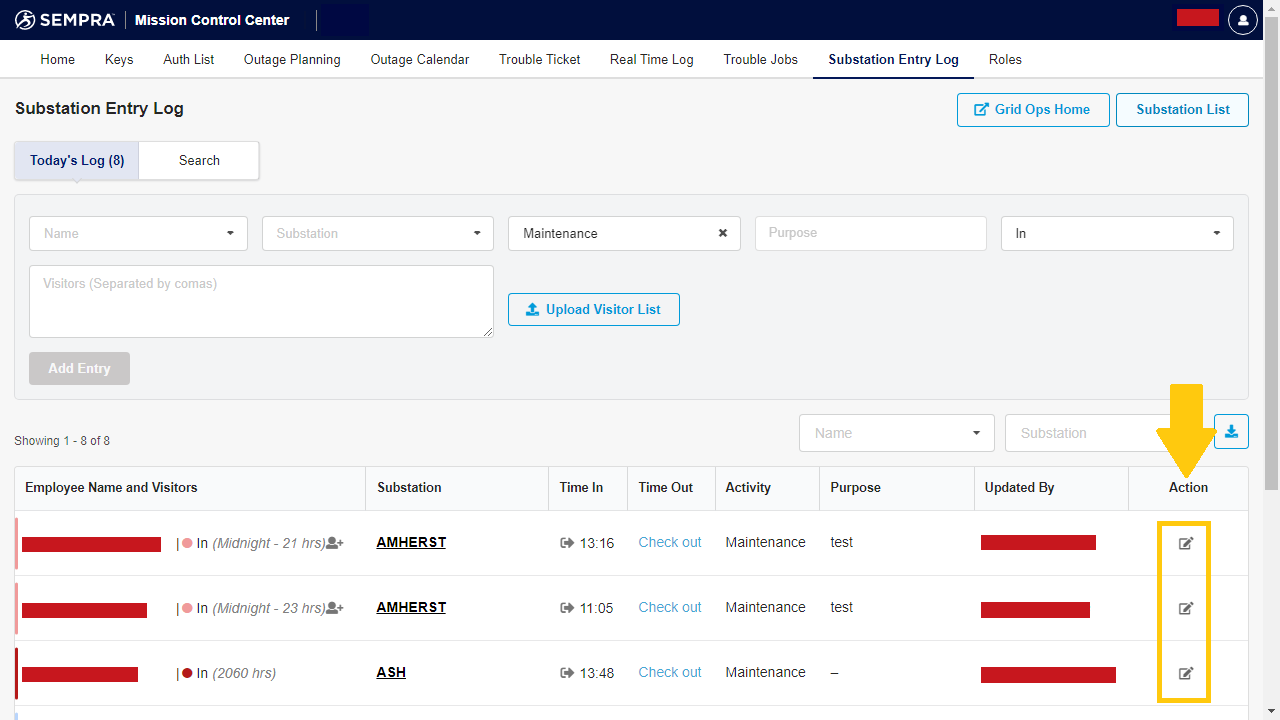Screen dimensions: 1280x720
Task: Add visitors icon on second AMHERST row
Action: click(335, 608)
